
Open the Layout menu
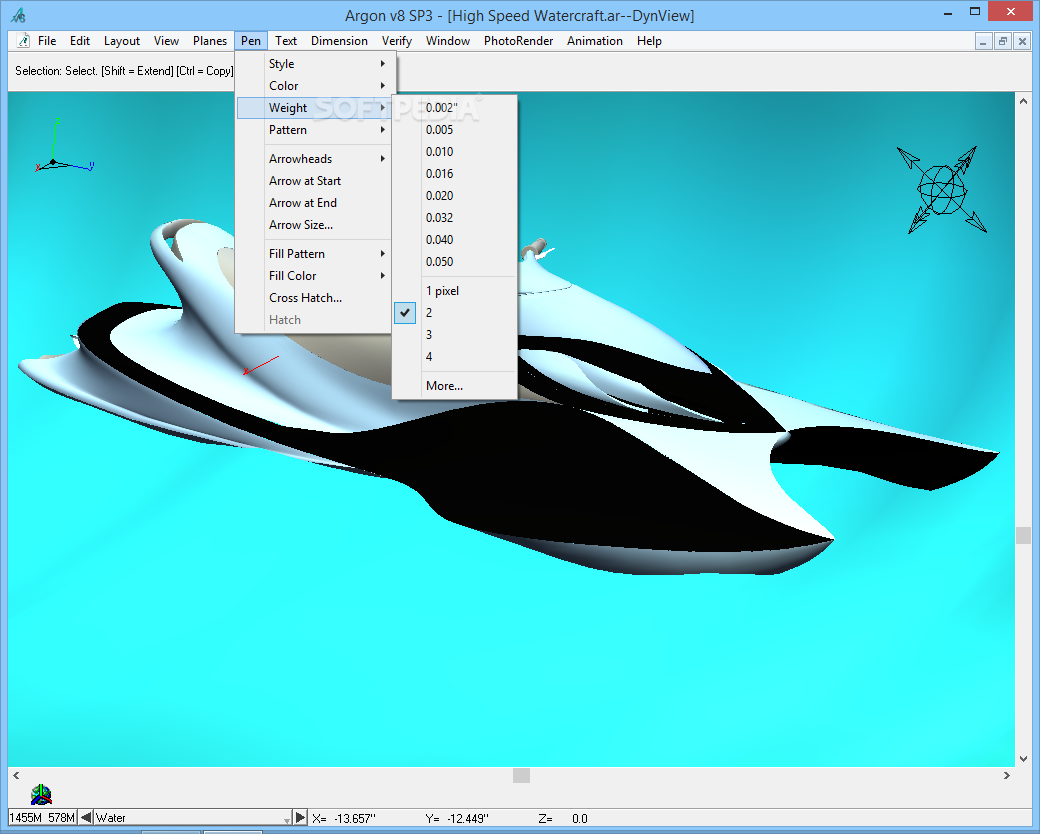click(x=121, y=40)
